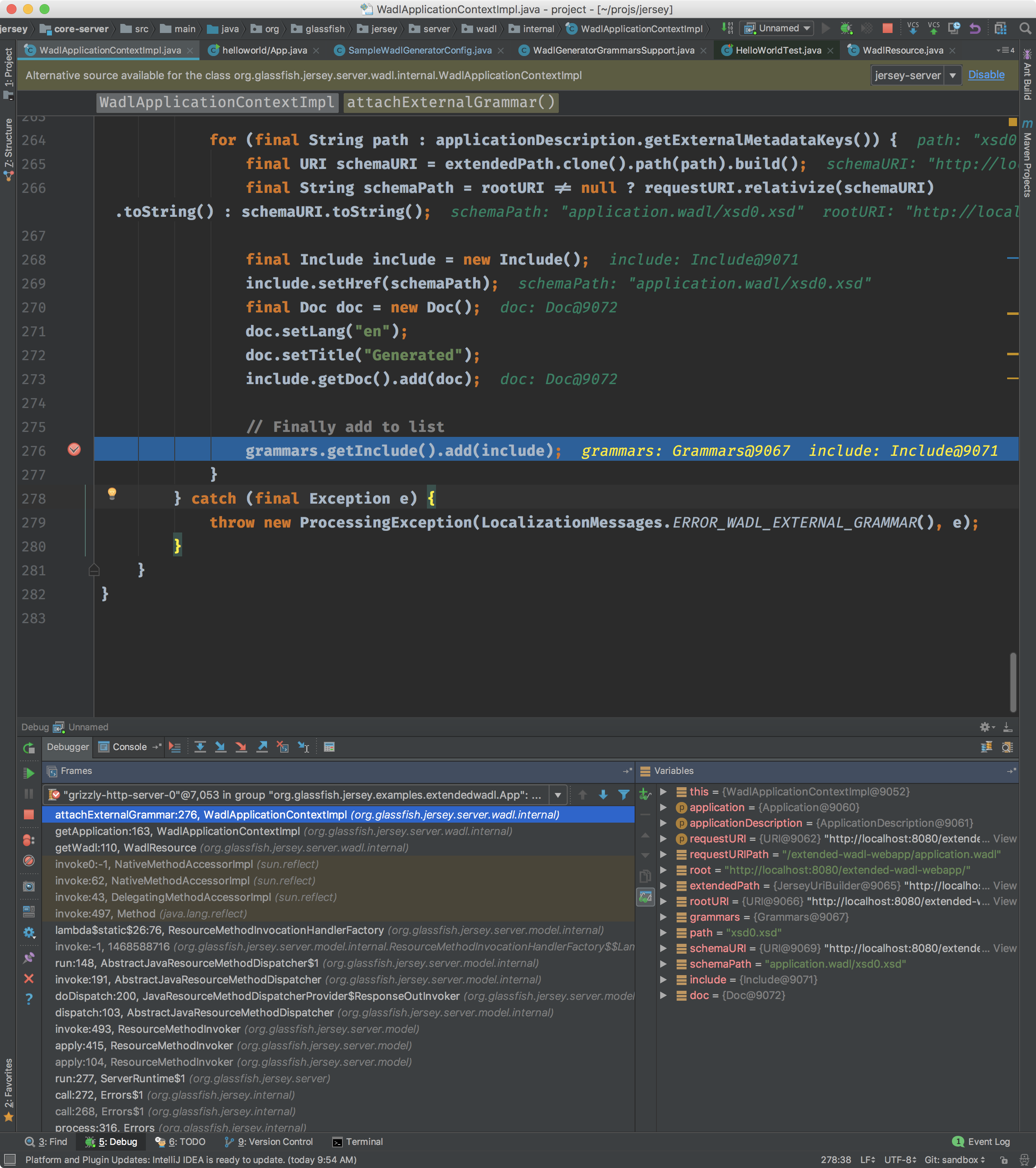Expand the grammars variable node
This screenshot has height=1168, width=1036.
point(663,917)
